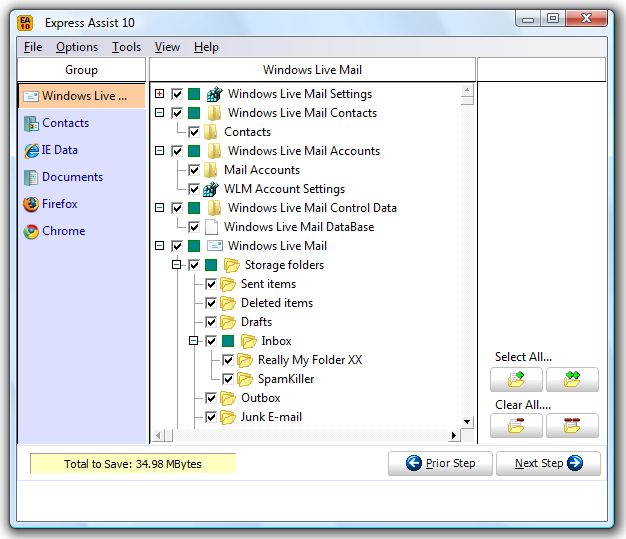Click the Clear All button with single red minus
626x539 pixels.
[x=516, y=427]
